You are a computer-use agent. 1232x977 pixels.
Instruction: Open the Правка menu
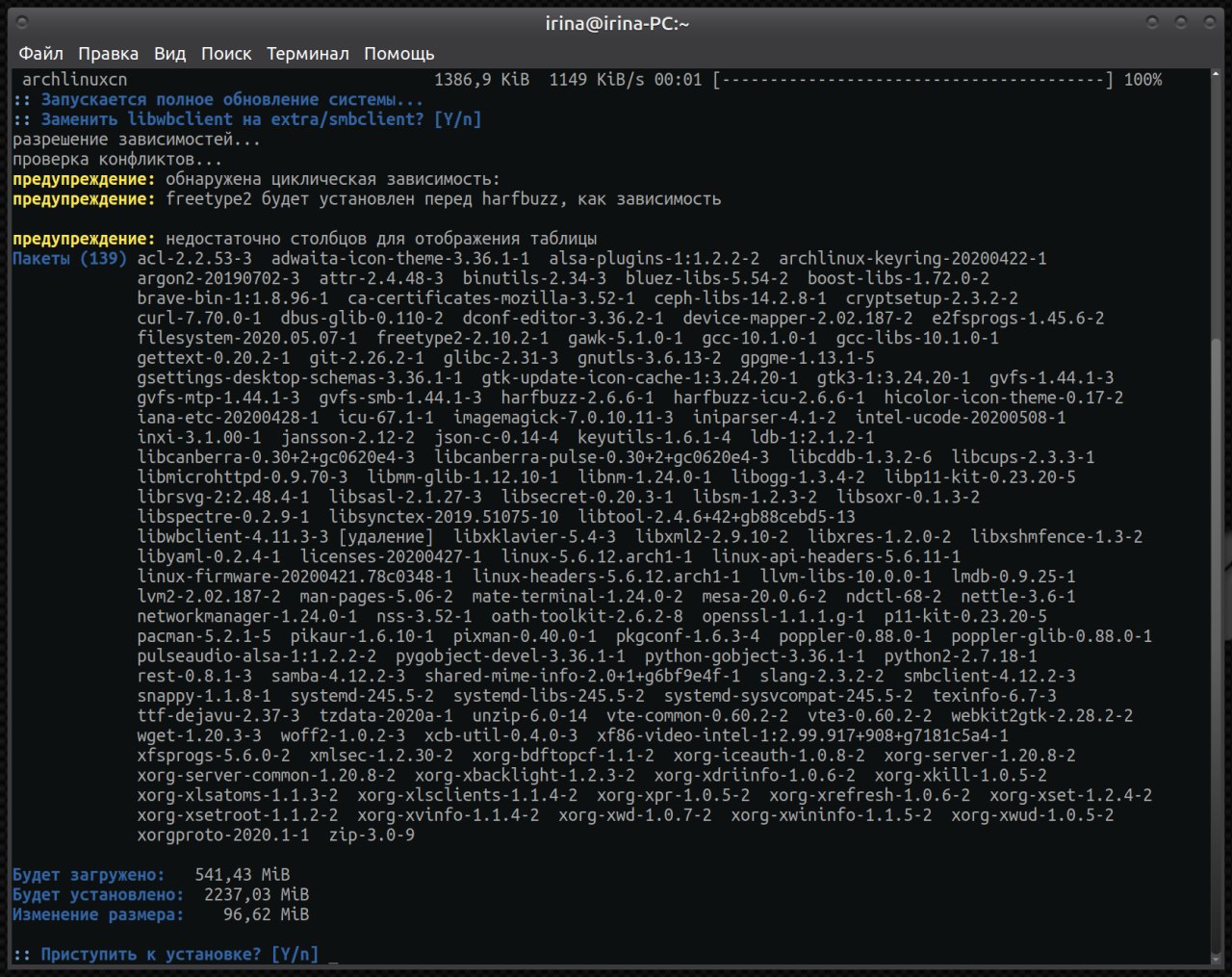[x=108, y=54]
